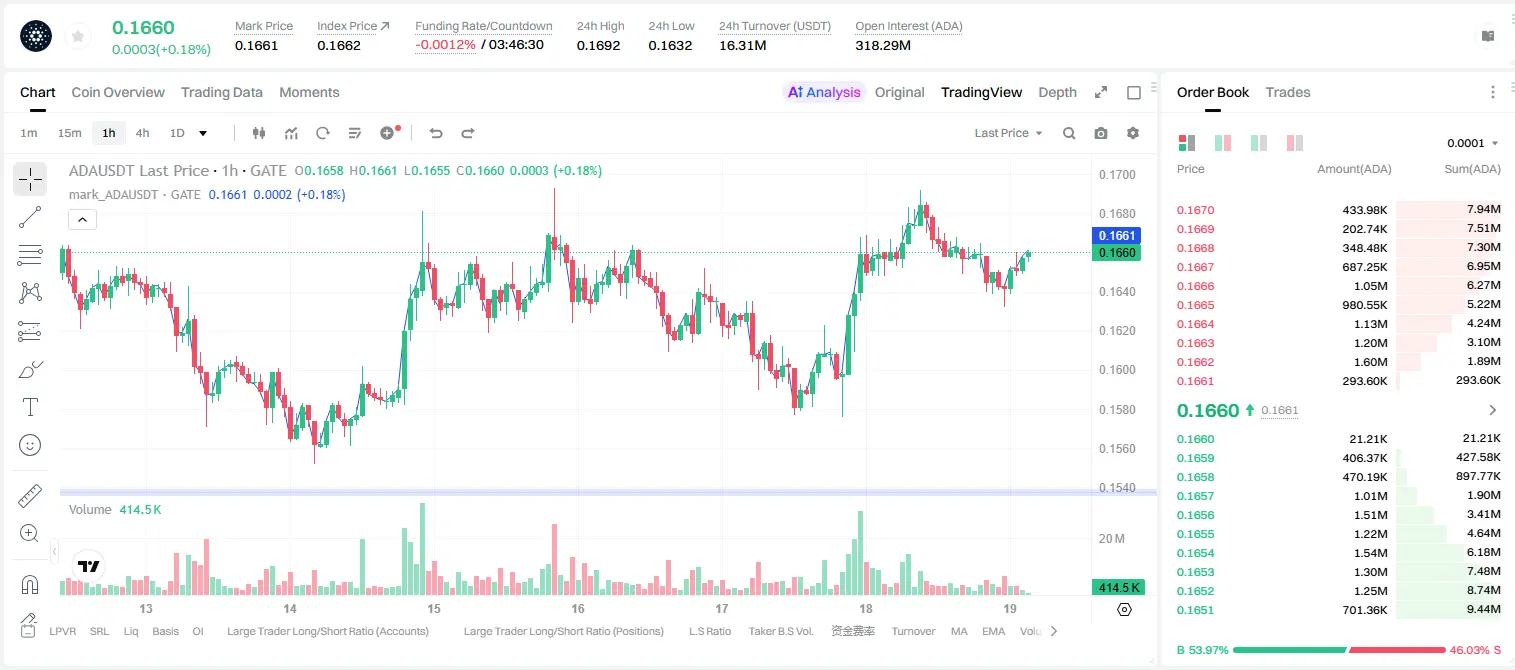The image size is (1515, 670).
Task: Open the Coin Overview tab
Action: coord(118,92)
